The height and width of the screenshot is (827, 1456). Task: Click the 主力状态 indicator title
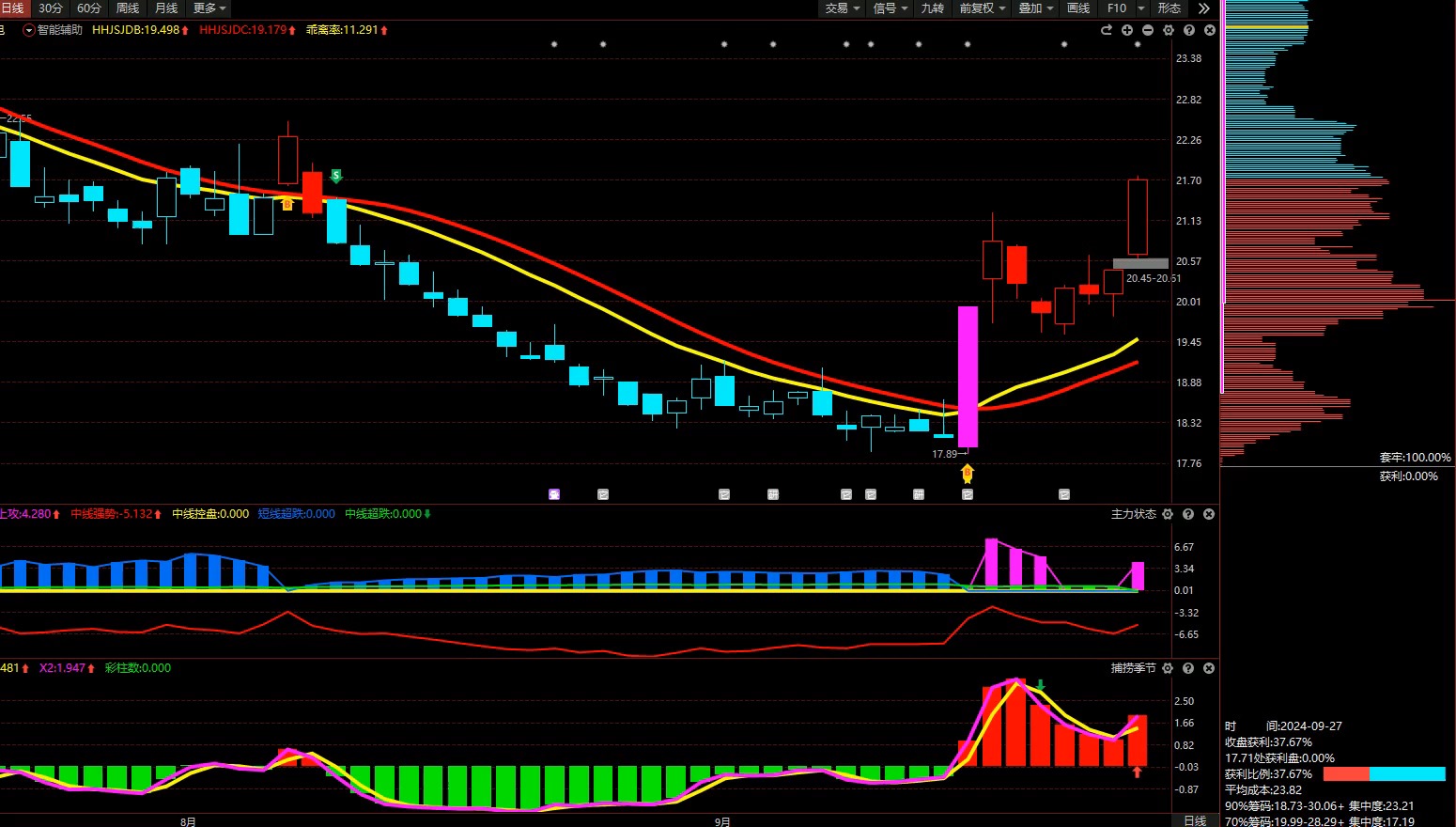pyautogui.click(x=1134, y=514)
